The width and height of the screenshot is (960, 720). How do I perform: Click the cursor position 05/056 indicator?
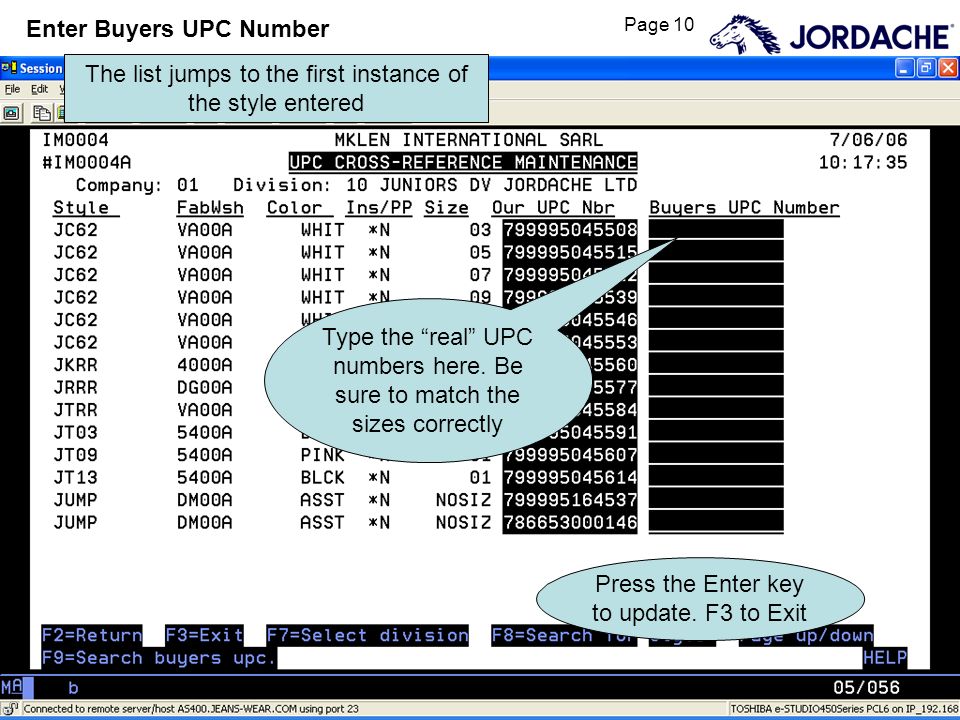(x=866, y=688)
